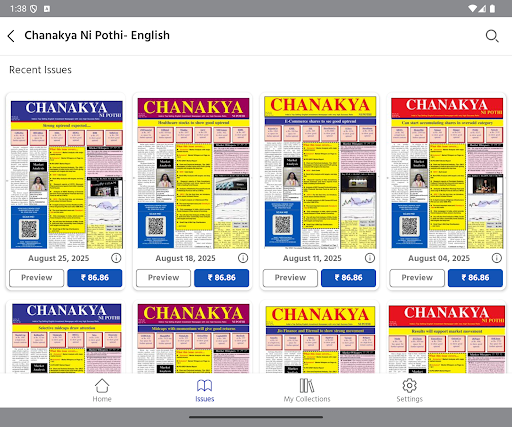This screenshot has height=427, width=512.
Task: Open second-row cover about Jio Finance
Action: point(320,339)
